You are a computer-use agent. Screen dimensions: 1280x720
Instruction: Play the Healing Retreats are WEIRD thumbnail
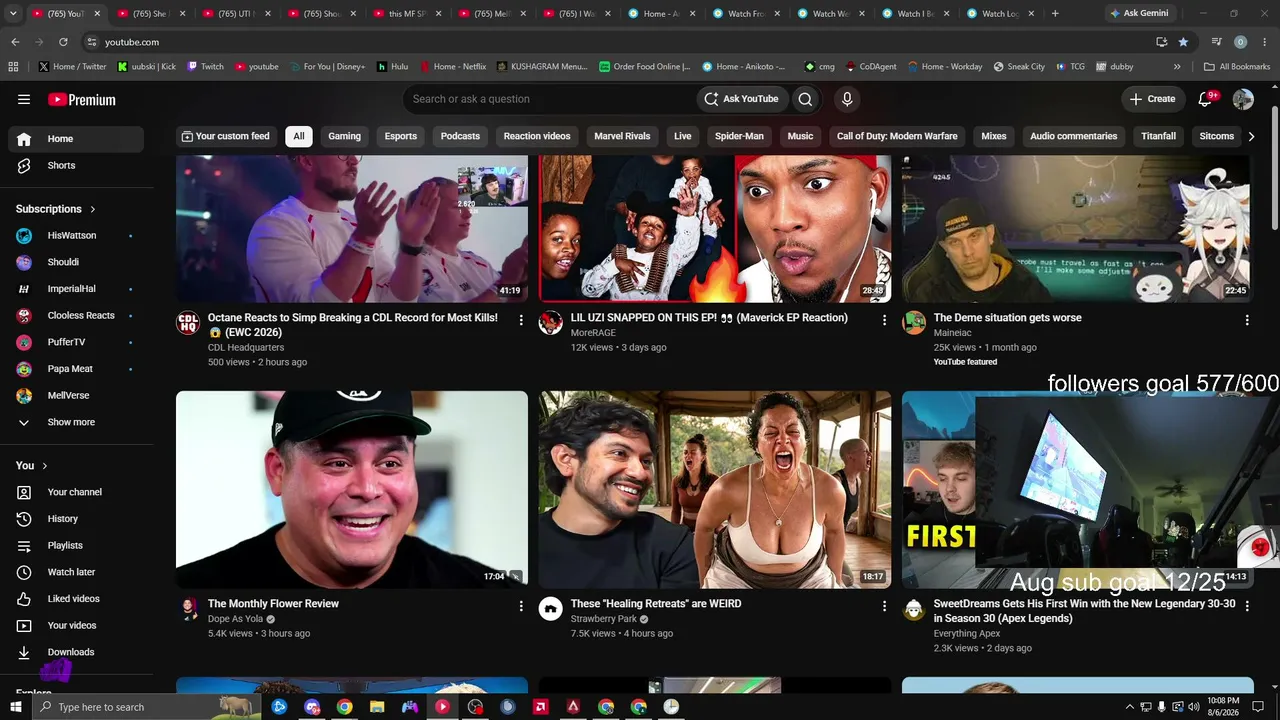[715, 489]
